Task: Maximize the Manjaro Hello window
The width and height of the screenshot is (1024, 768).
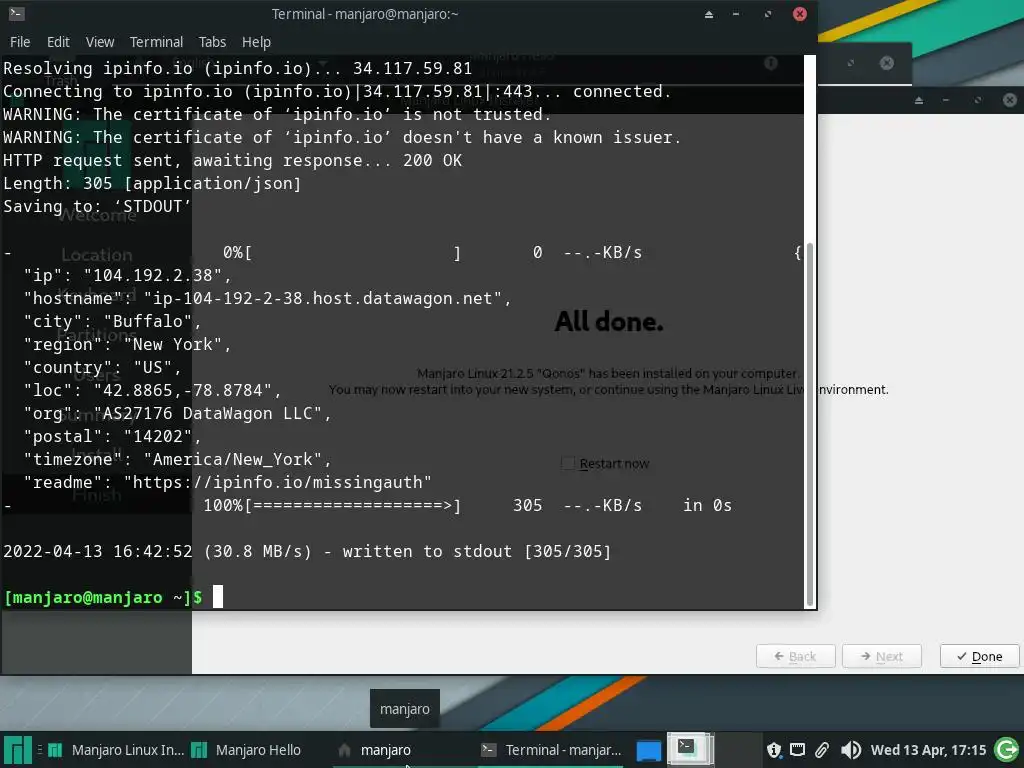Action: (x=851, y=63)
